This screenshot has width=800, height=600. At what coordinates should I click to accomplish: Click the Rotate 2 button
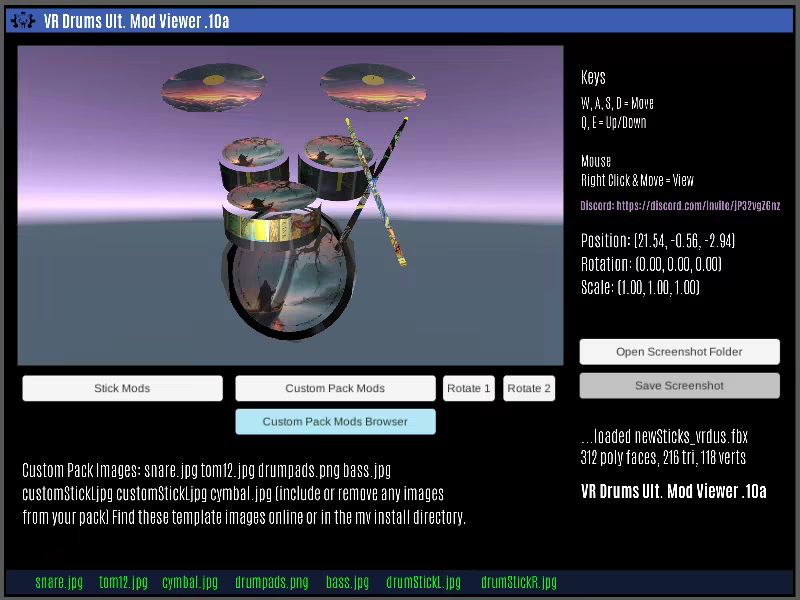click(529, 389)
